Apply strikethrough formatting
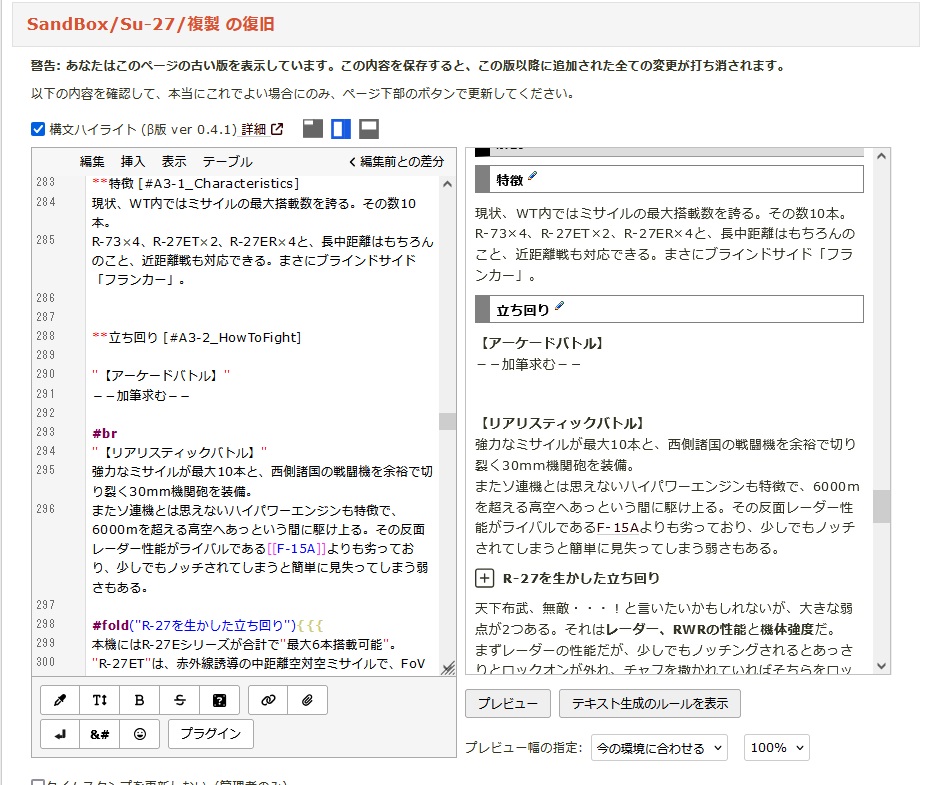 180,700
